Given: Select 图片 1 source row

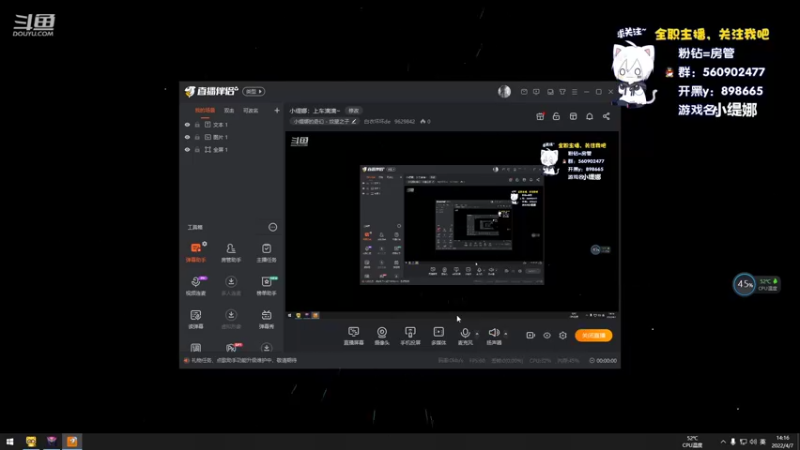Looking at the screenshot, I should pos(232,137).
